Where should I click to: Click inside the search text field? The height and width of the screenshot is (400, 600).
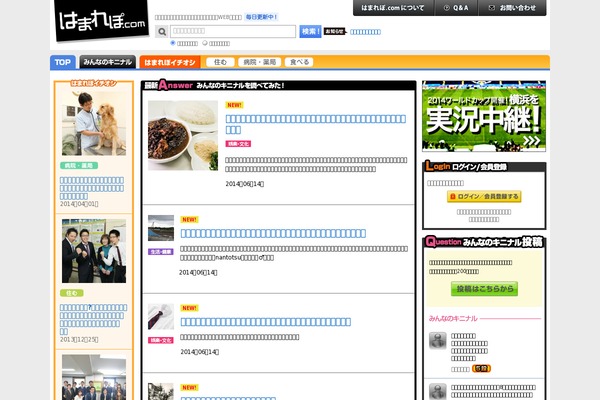[x=233, y=31]
